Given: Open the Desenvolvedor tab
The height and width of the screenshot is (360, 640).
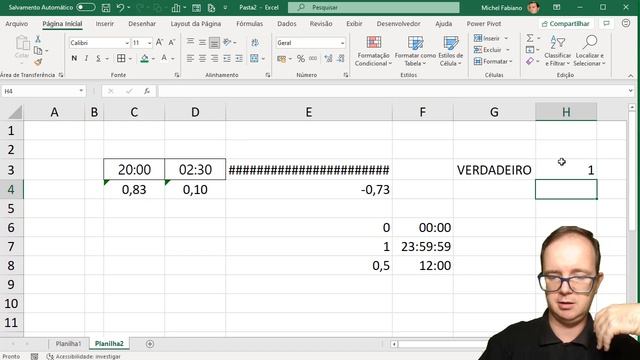Looking at the screenshot, I should (x=398, y=24).
